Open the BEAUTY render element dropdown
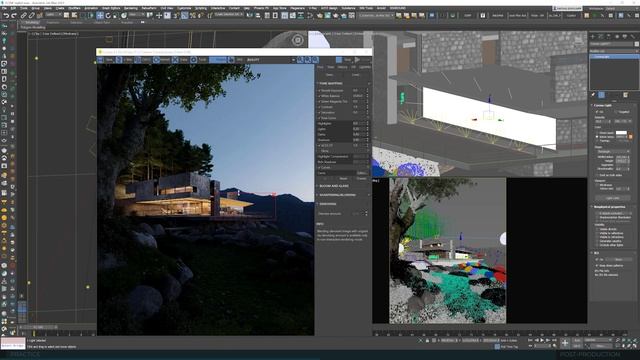The image size is (640, 360). [271, 60]
